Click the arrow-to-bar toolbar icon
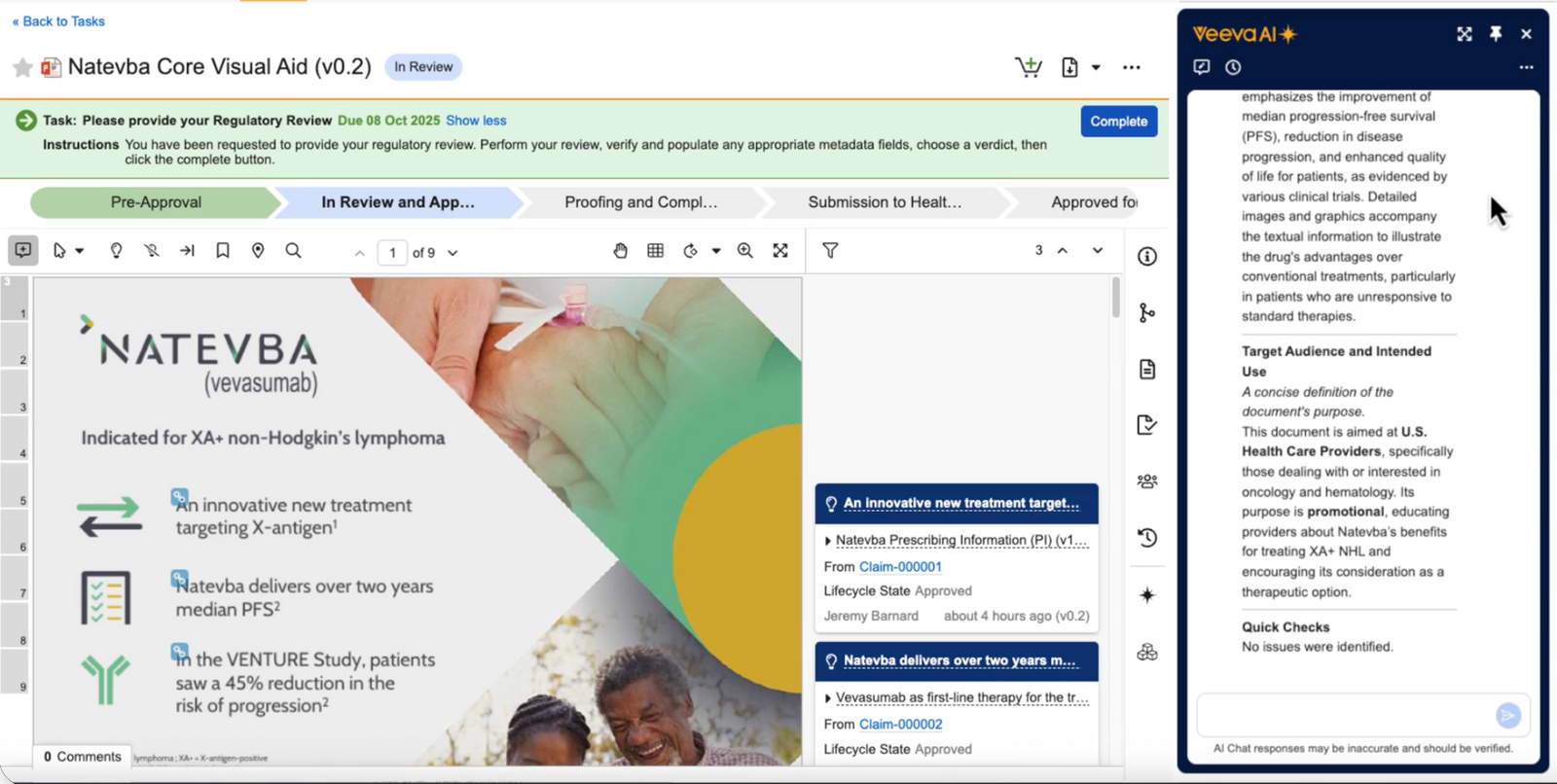 tap(187, 251)
